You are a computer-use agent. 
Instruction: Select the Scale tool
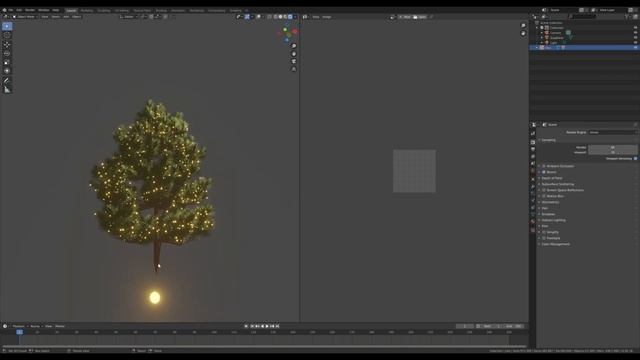click(x=7, y=62)
